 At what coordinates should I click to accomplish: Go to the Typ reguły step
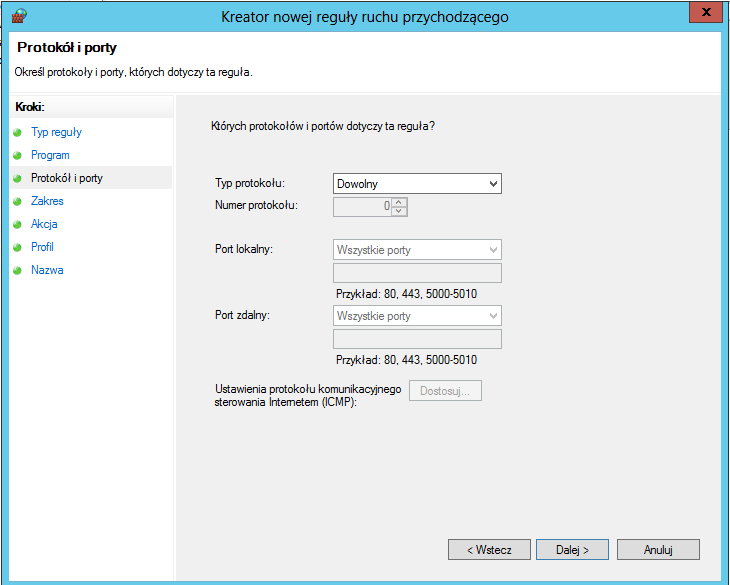pos(56,132)
